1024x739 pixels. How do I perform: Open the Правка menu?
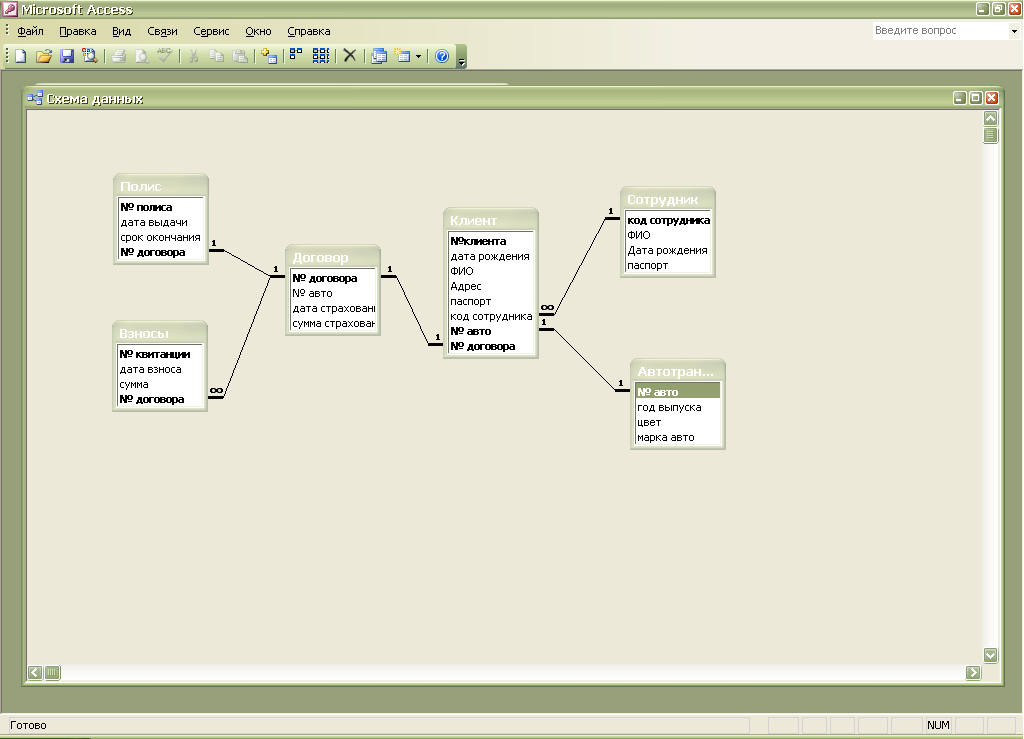78,31
